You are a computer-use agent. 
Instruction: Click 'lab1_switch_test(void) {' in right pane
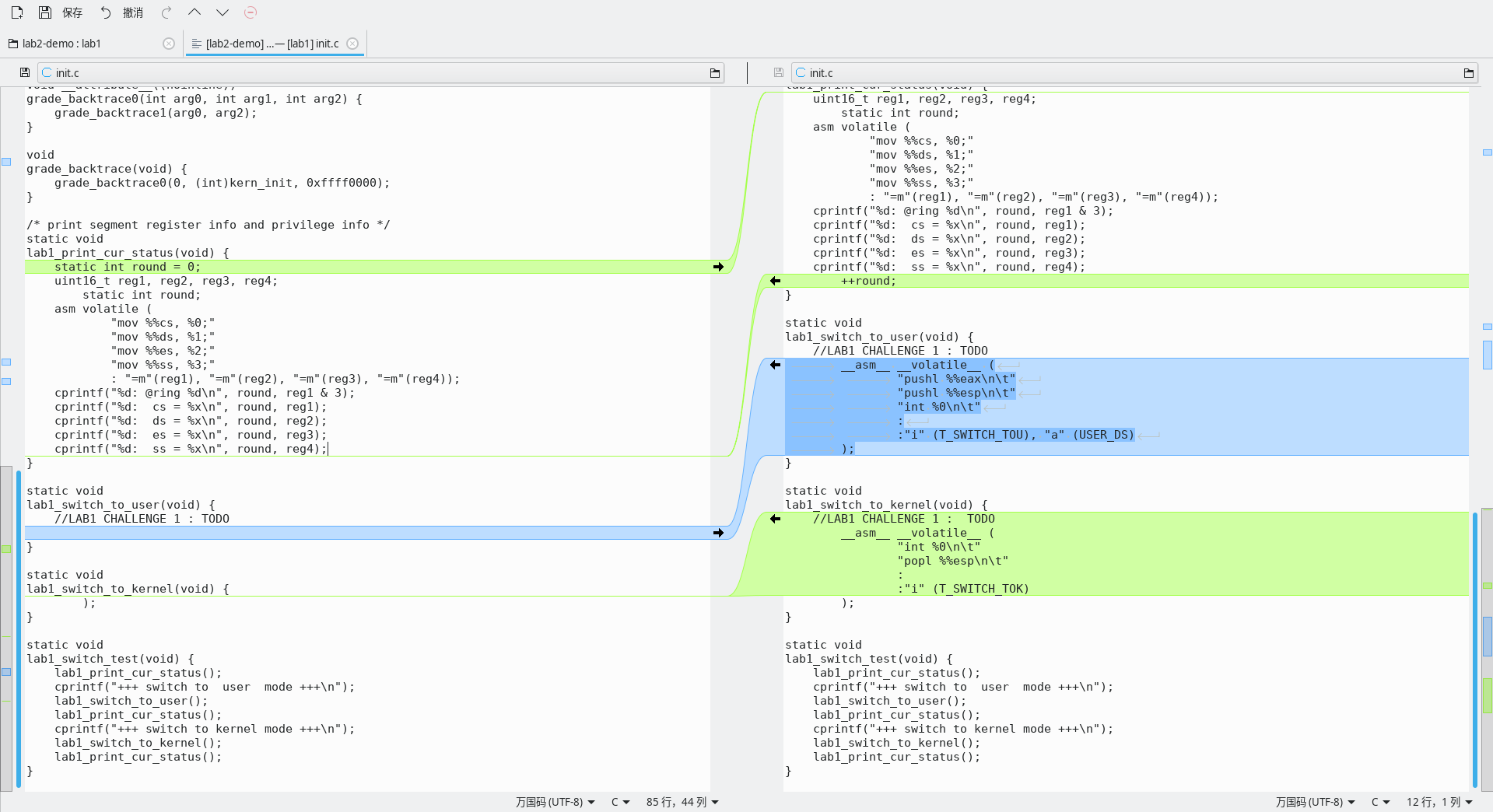[x=869, y=659]
